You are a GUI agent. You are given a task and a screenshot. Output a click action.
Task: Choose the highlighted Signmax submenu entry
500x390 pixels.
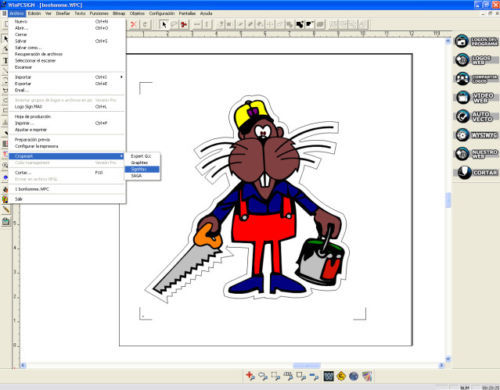click(142, 169)
